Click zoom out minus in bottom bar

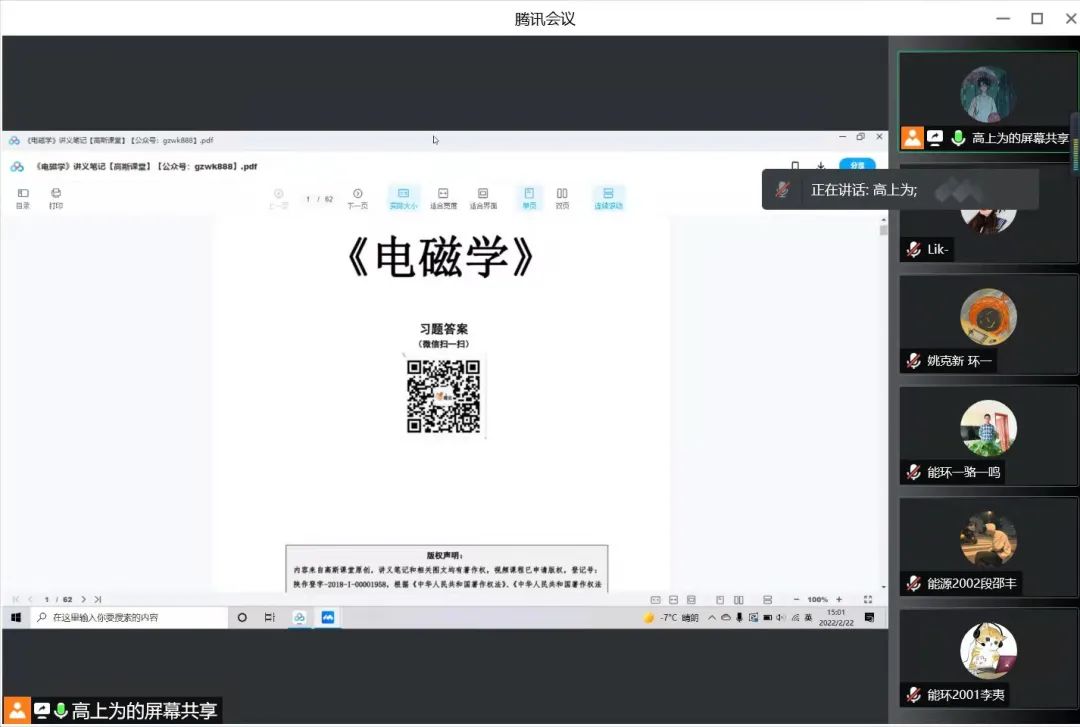pos(797,599)
